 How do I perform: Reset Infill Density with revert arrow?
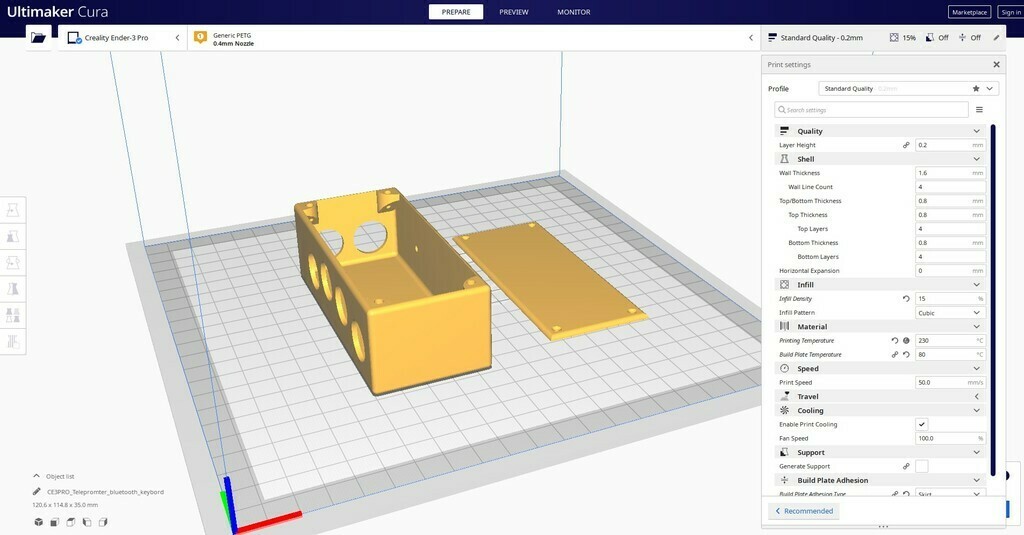pyautogui.click(x=906, y=299)
